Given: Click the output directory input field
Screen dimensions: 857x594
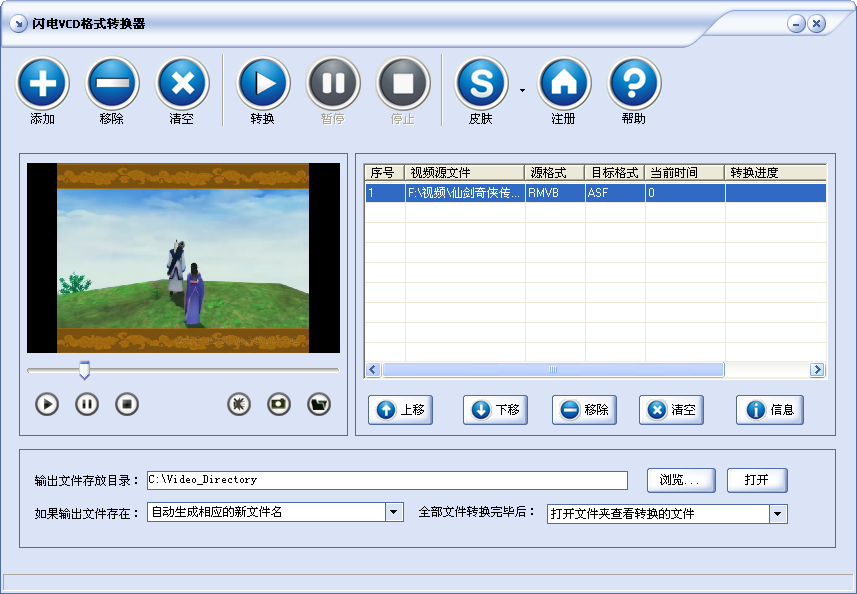Looking at the screenshot, I should click(x=387, y=480).
